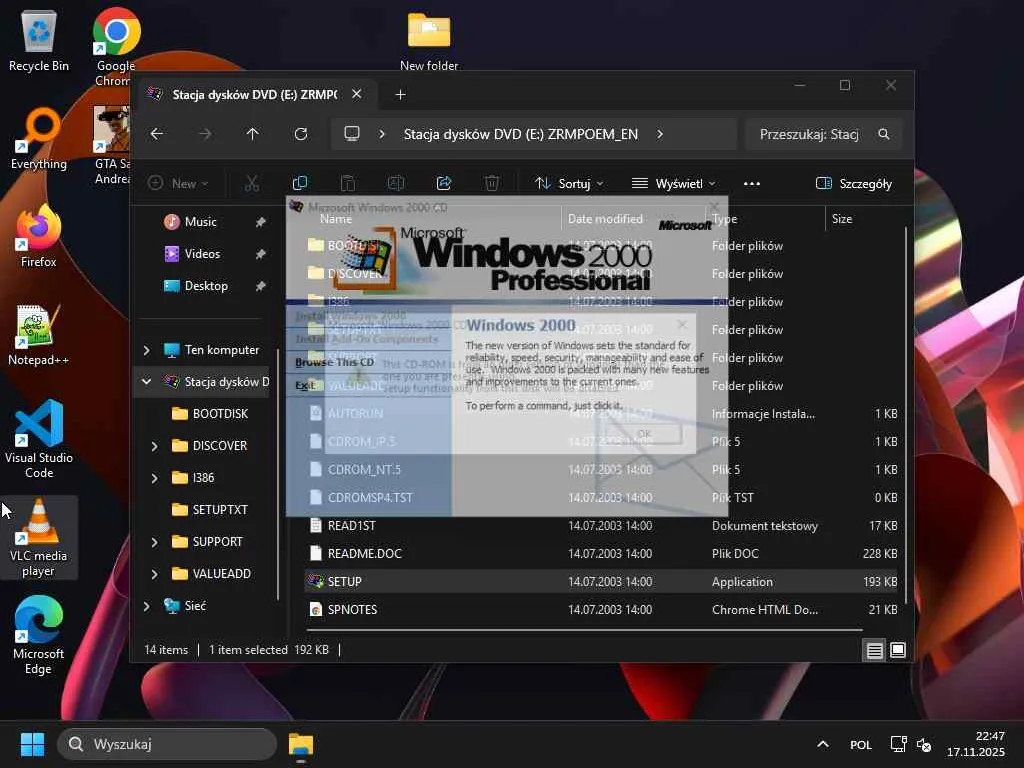Select SETUPTXT folder in navigation tree
Image resolution: width=1024 pixels, height=768 pixels.
click(219, 509)
